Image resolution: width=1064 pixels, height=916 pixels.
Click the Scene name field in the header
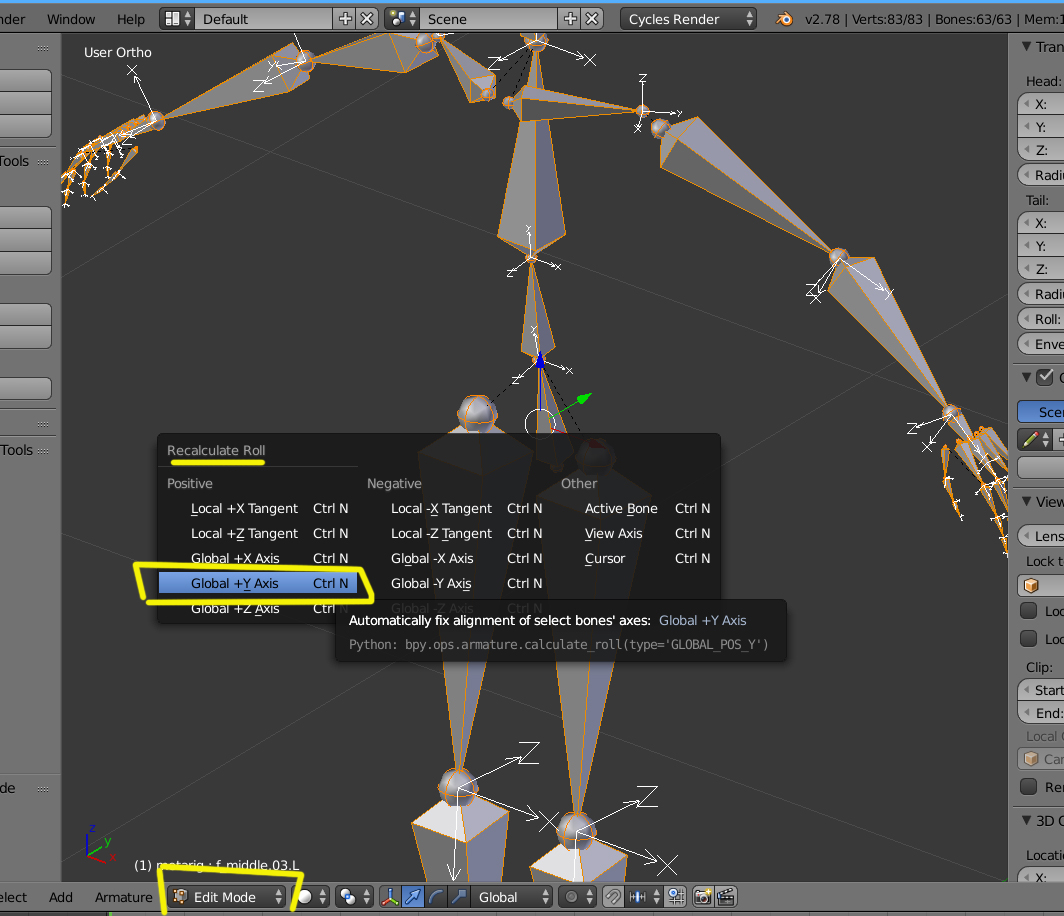coord(490,19)
